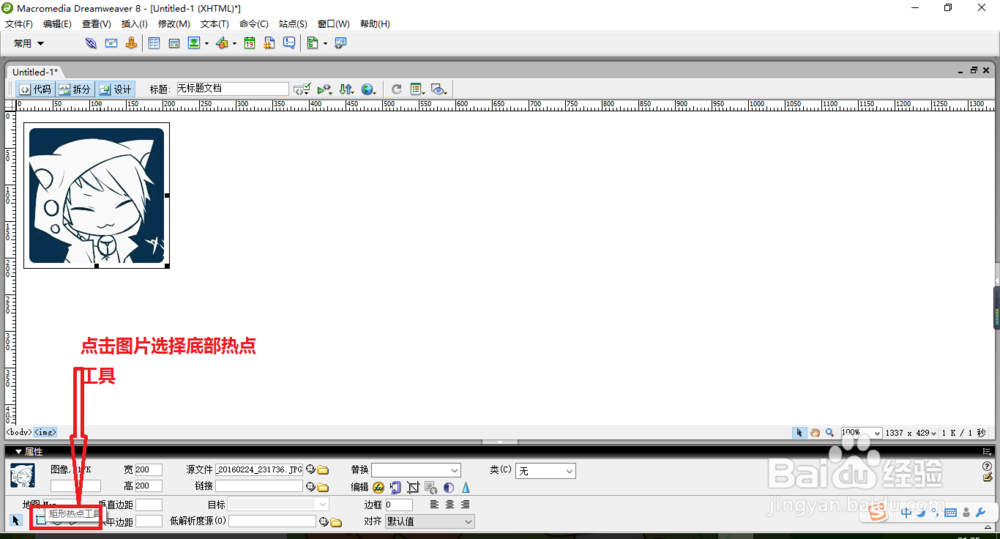Open the 修改(M) menu
The image size is (1000, 539).
click(x=174, y=24)
